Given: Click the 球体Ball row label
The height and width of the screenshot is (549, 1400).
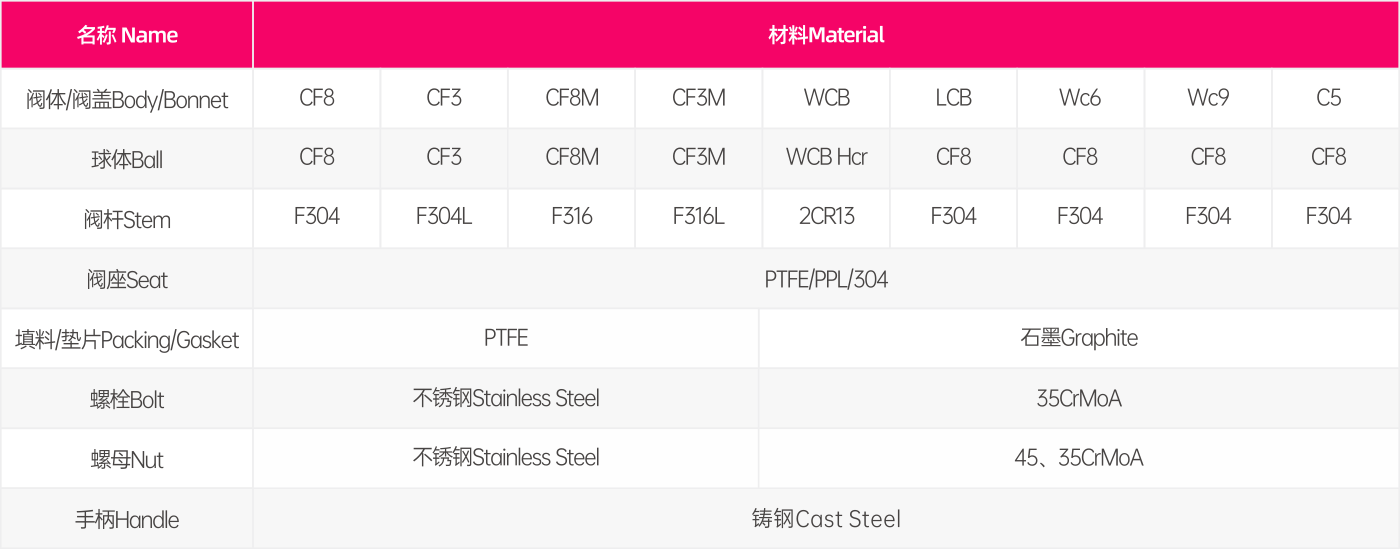Looking at the screenshot, I should (x=127, y=159).
